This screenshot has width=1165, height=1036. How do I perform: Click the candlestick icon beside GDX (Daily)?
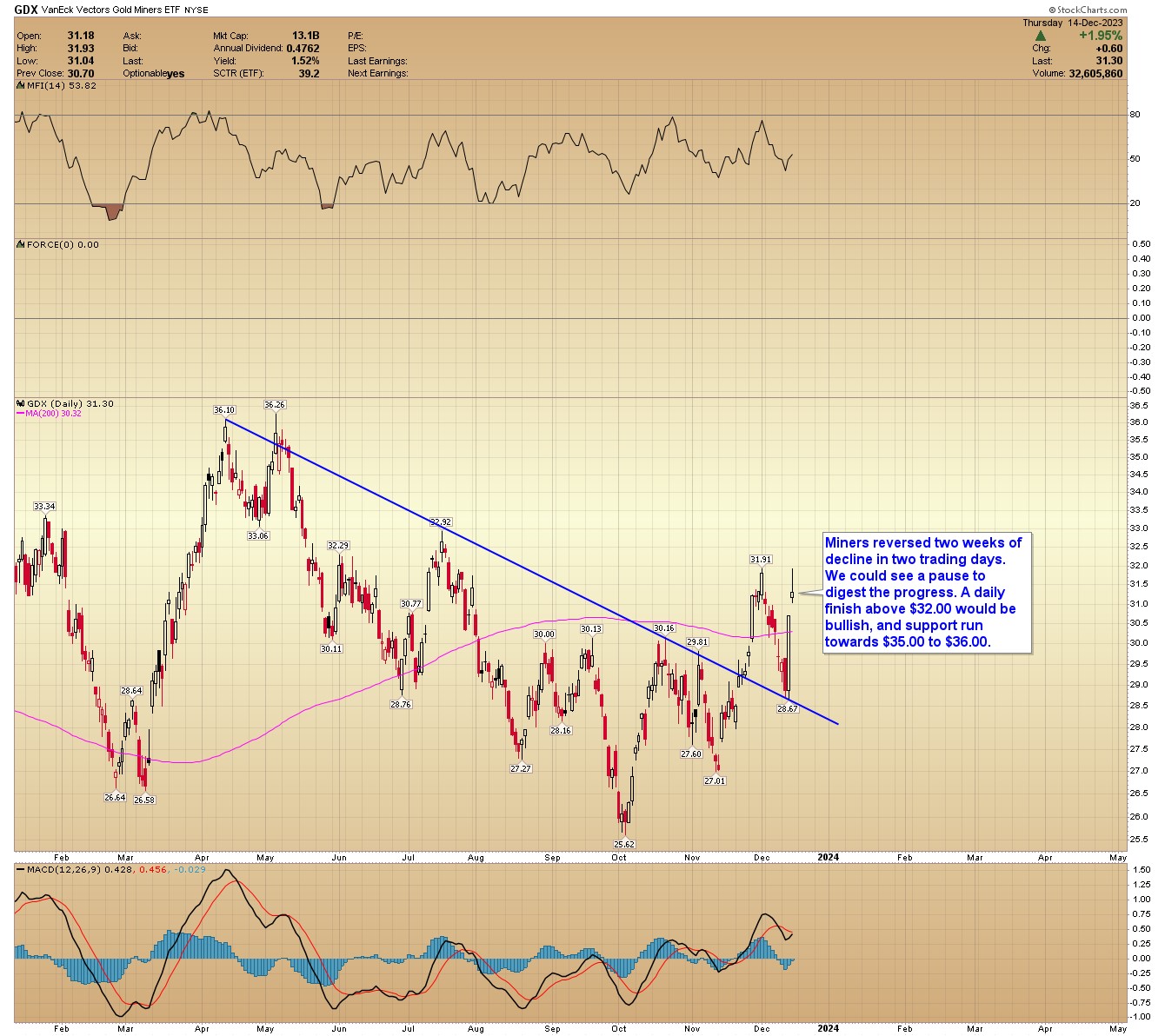pyautogui.click(x=20, y=404)
